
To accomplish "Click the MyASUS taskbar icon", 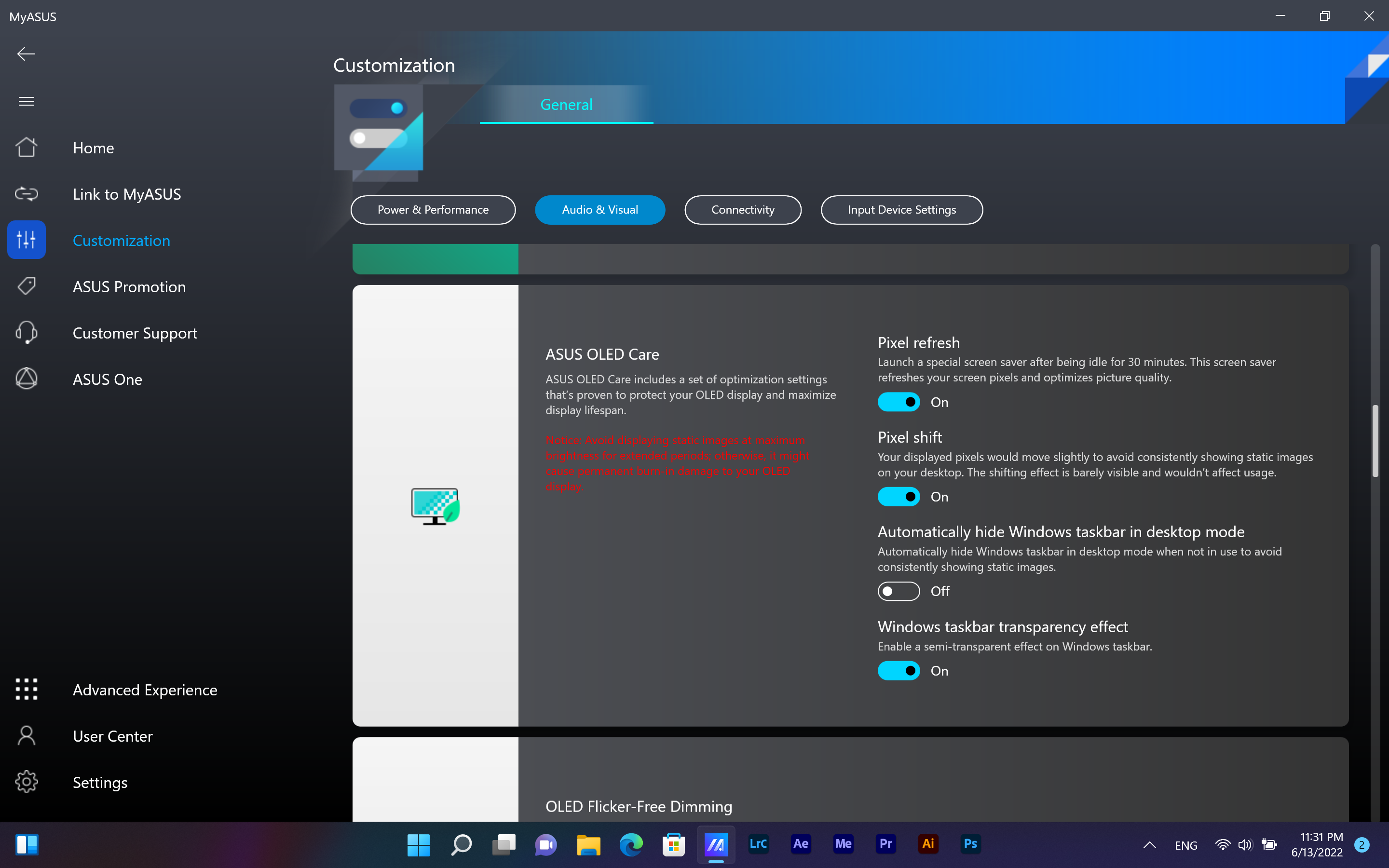I will point(716,844).
